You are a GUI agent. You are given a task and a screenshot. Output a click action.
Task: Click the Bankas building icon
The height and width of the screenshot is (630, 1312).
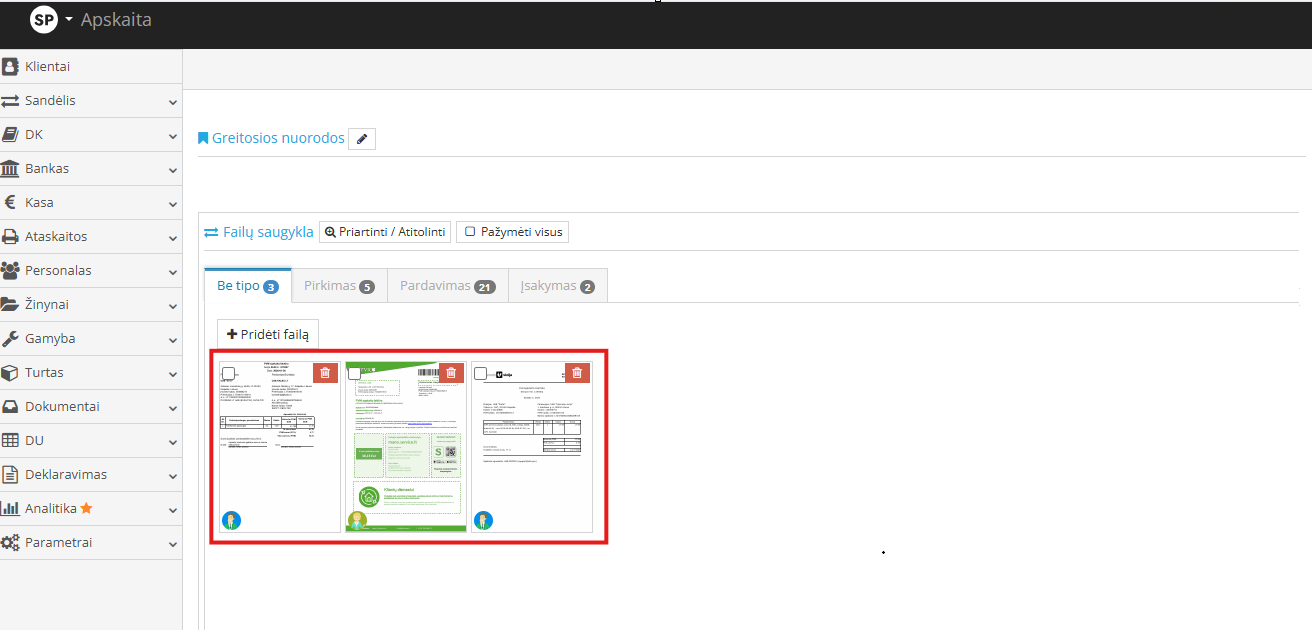click(10, 169)
